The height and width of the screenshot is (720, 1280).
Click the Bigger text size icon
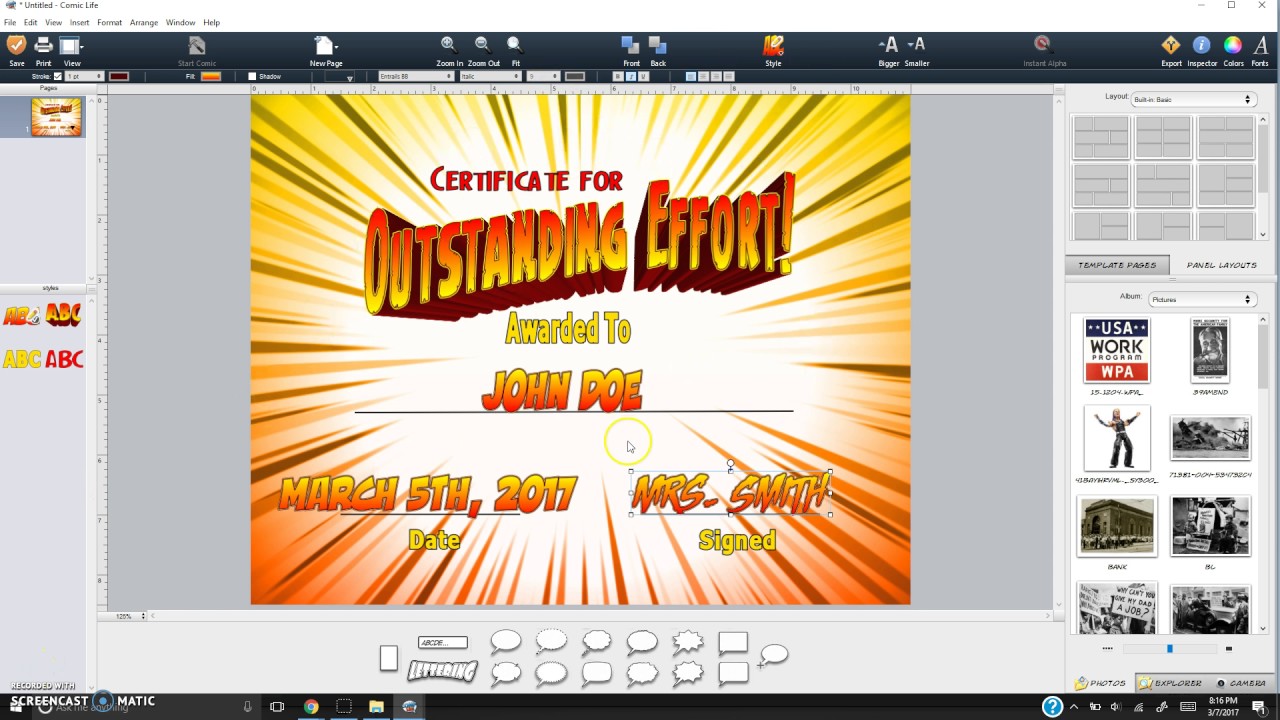click(x=888, y=46)
